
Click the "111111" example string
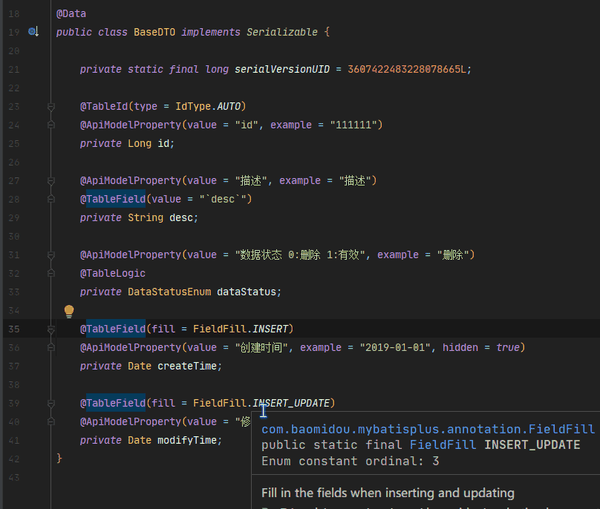pyautogui.click(x=354, y=125)
